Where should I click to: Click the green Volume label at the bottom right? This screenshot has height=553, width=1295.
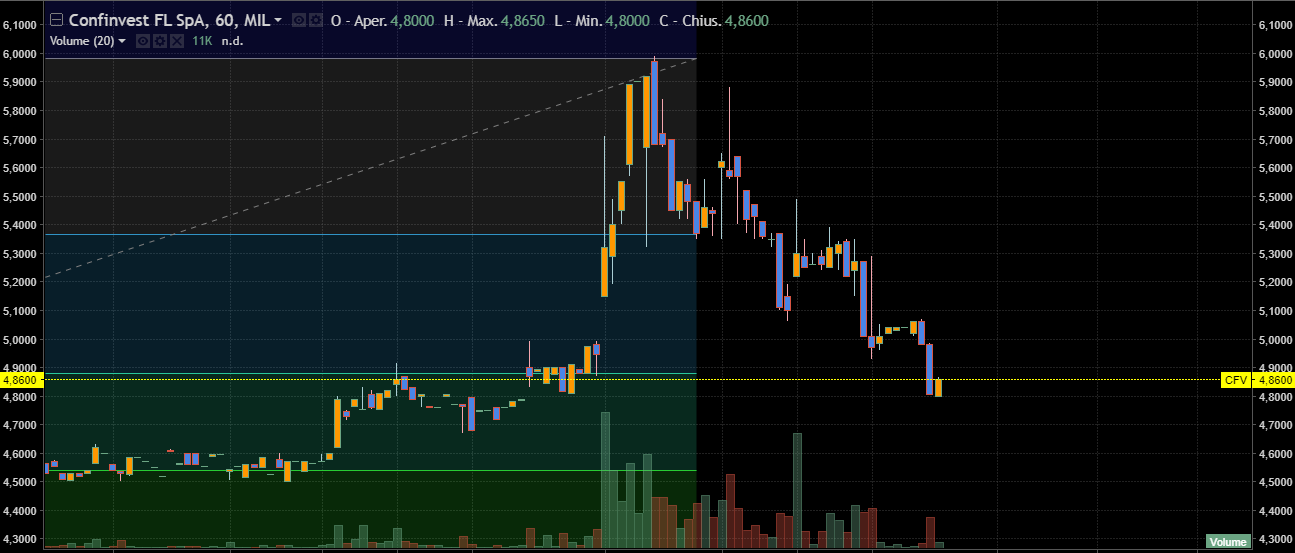[1228, 542]
